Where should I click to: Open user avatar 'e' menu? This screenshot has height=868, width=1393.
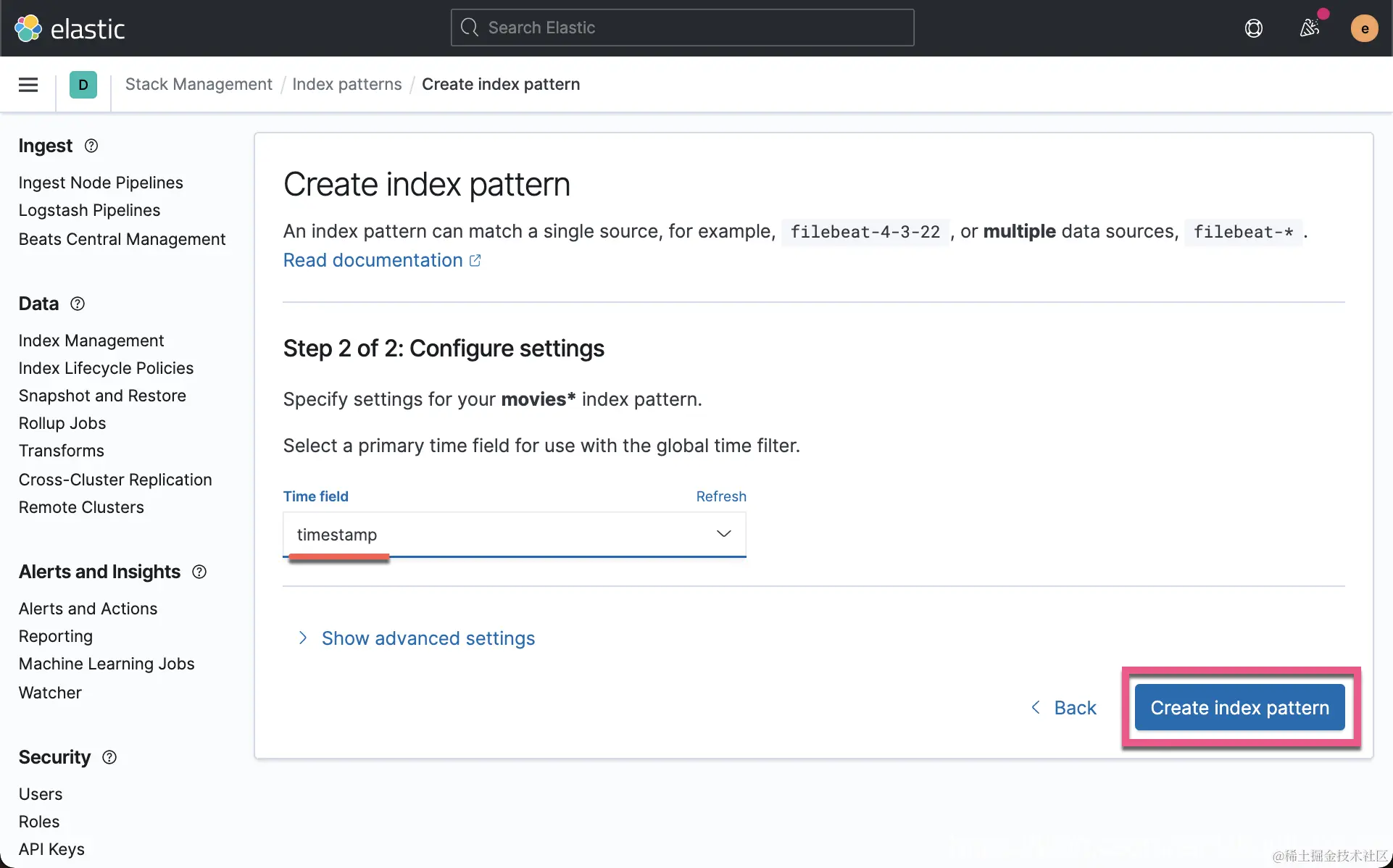point(1364,28)
